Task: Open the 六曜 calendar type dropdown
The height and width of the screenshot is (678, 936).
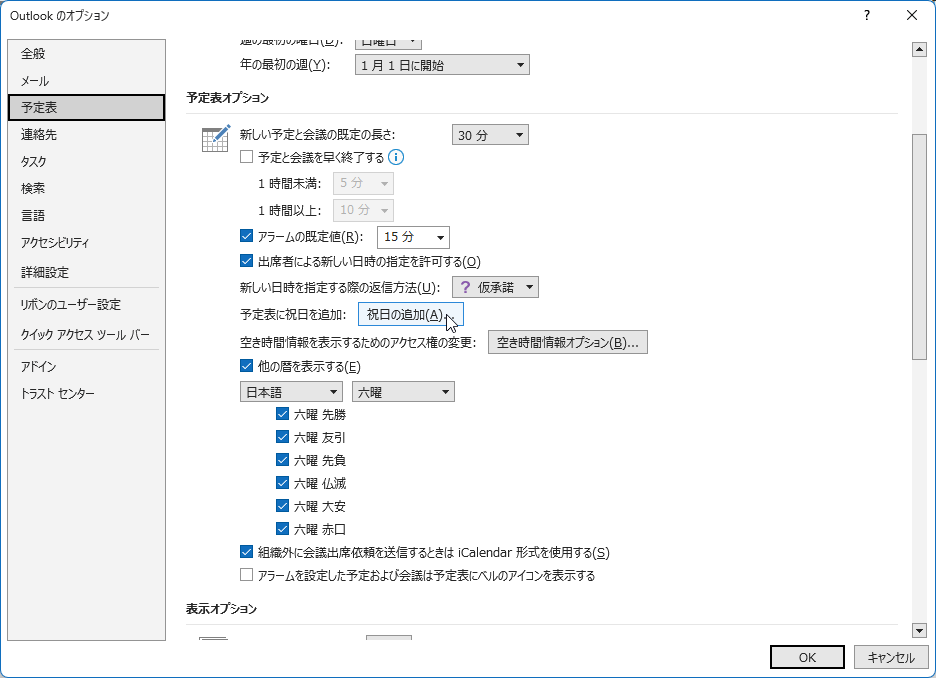Action: [x=404, y=392]
